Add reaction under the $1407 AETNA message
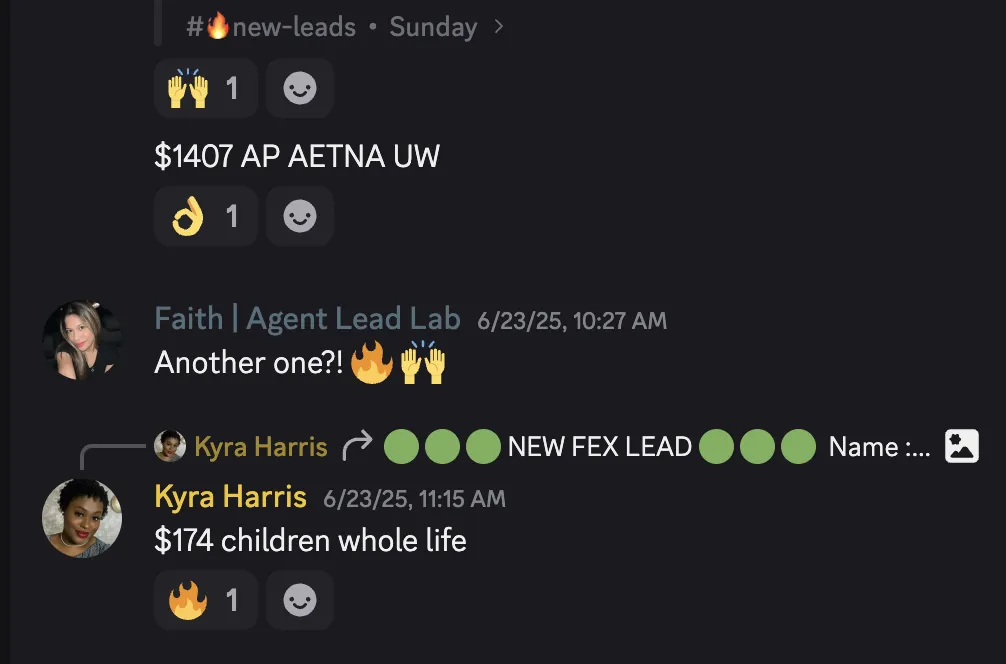This screenshot has width=1006, height=664. click(x=300, y=216)
